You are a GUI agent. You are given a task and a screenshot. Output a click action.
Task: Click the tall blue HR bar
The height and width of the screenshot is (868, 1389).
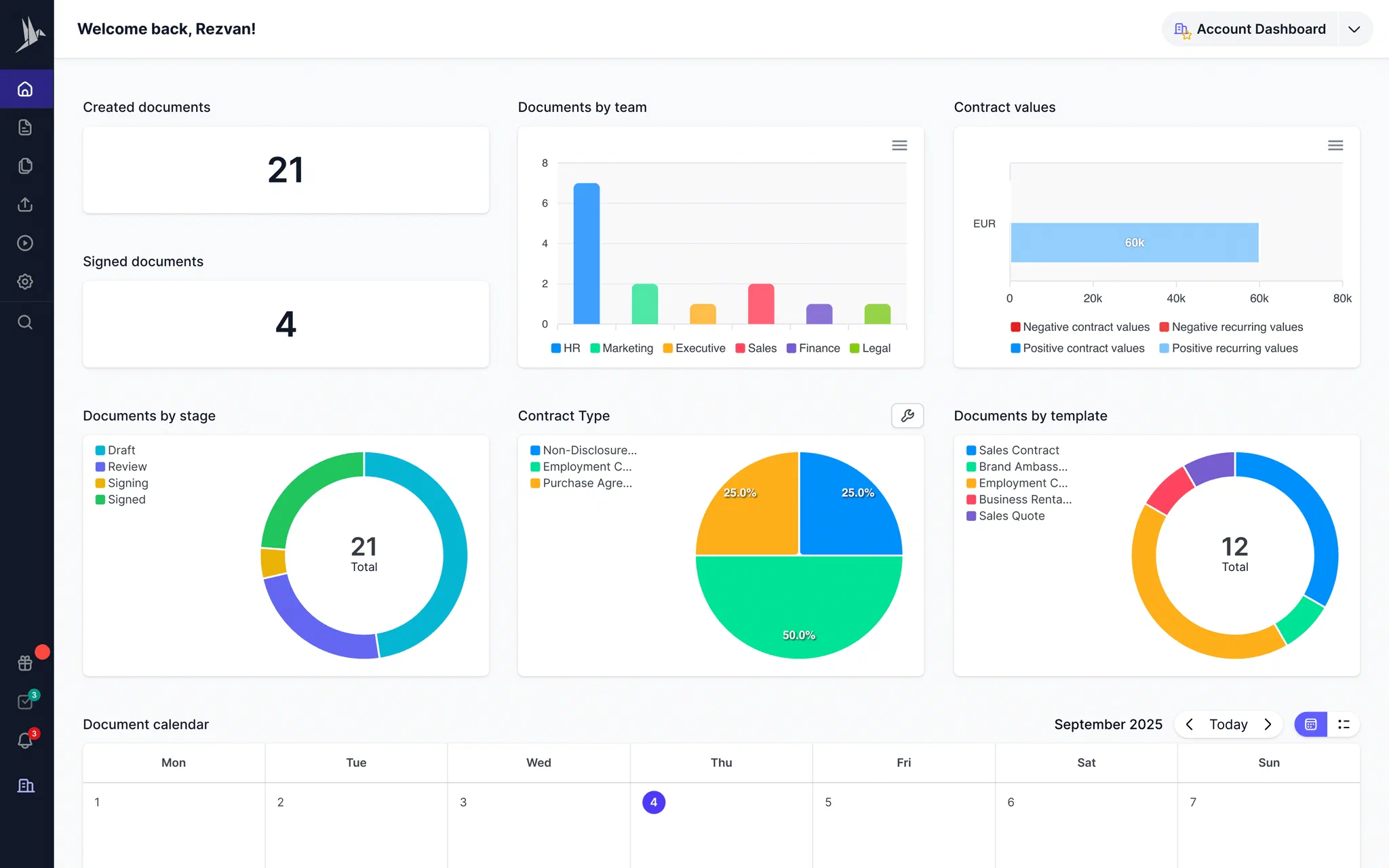coord(587,254)
